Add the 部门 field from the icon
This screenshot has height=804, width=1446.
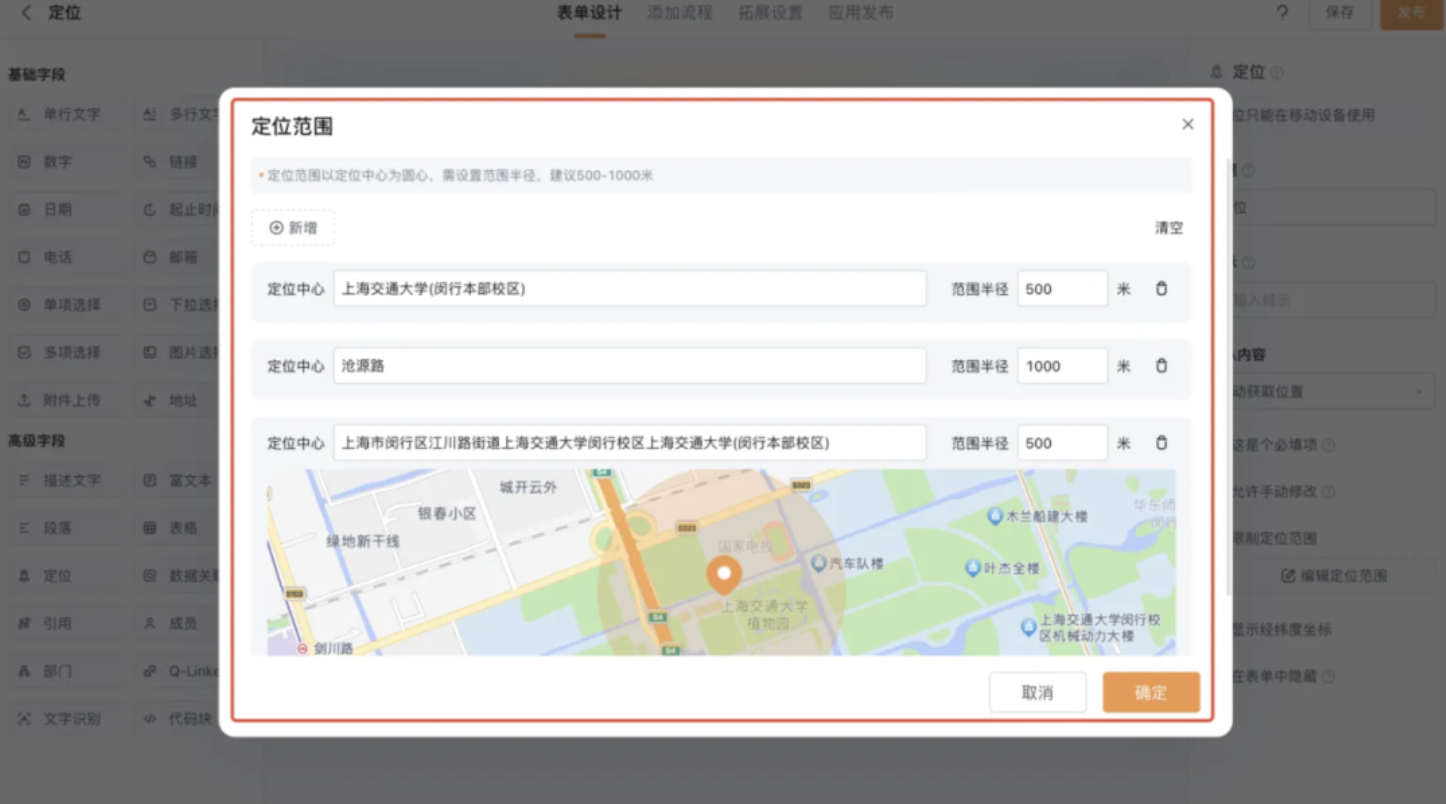click(x=24, y=671)
